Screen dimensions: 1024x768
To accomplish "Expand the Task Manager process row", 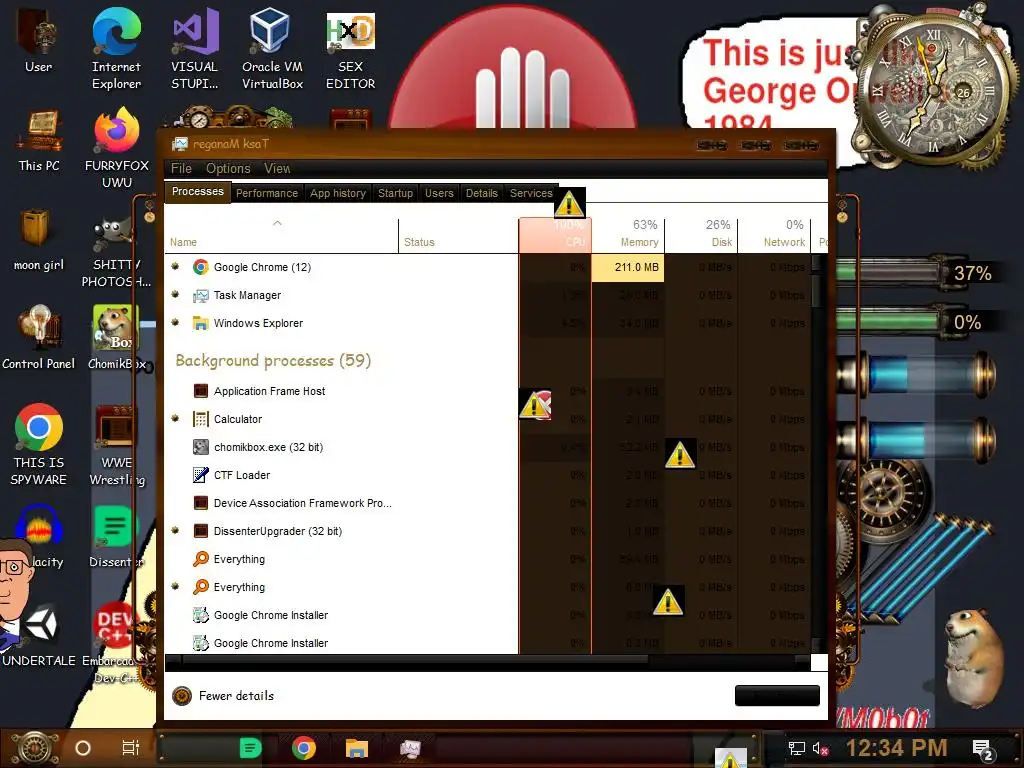I will (x=175, y=295).
